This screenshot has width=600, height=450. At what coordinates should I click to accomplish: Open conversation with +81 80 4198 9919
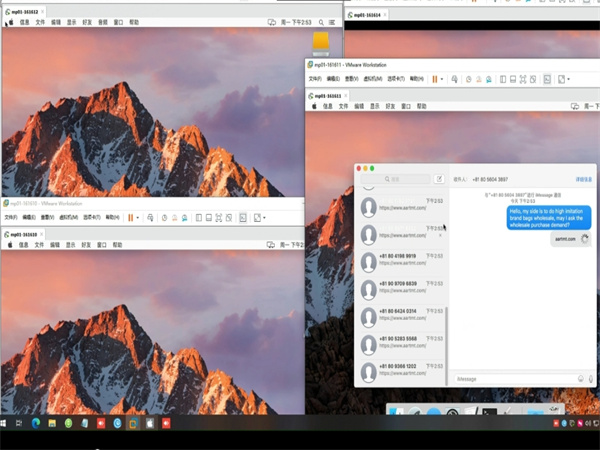point(398,259)
